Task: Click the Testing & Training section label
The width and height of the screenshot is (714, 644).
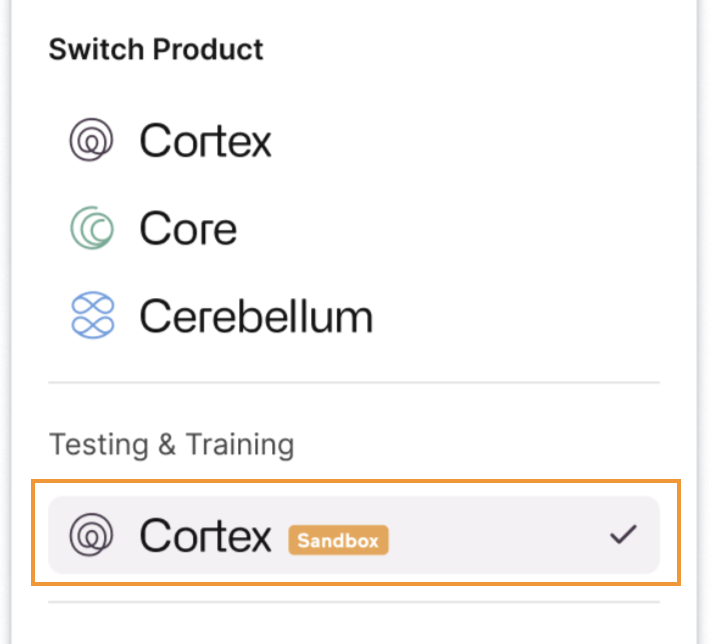Action: point(171,445)
